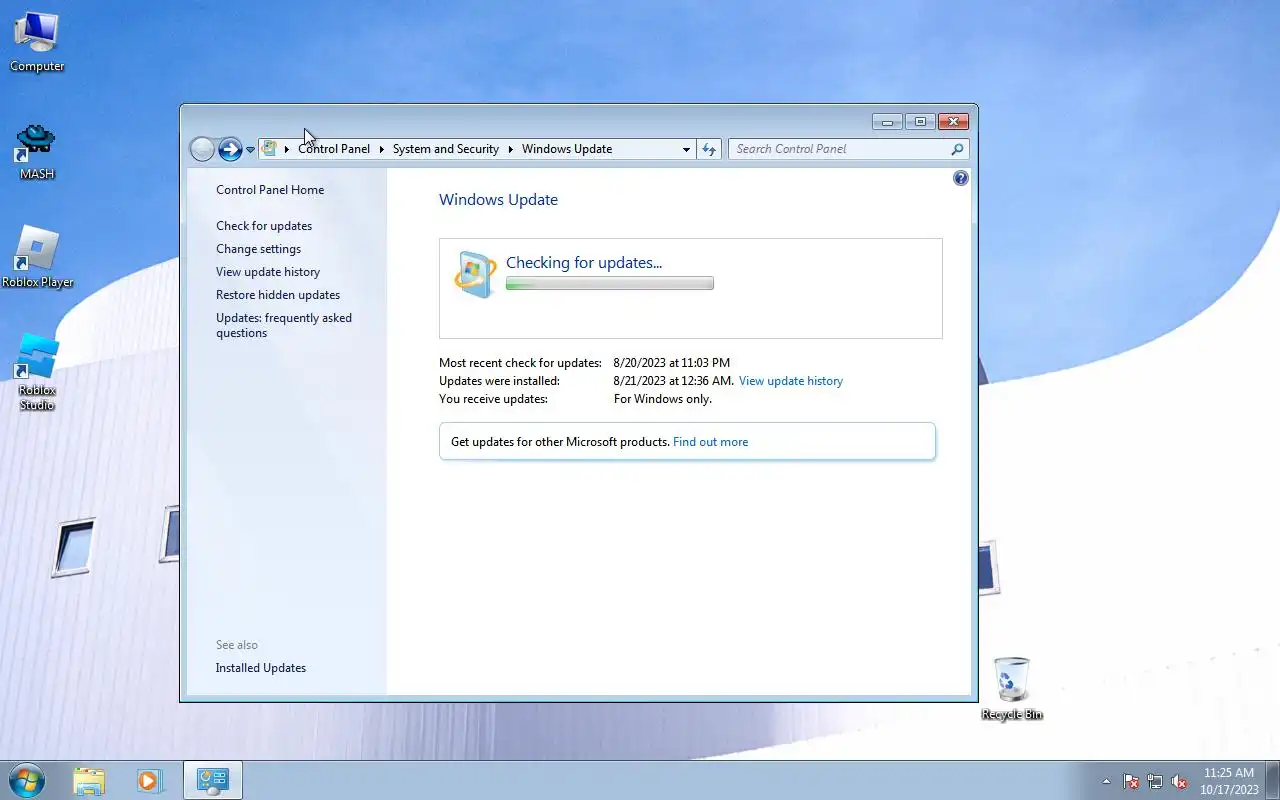Open the taskbar clock and date
Viewport: 1280px width, 800px height.
(1229, 781)
